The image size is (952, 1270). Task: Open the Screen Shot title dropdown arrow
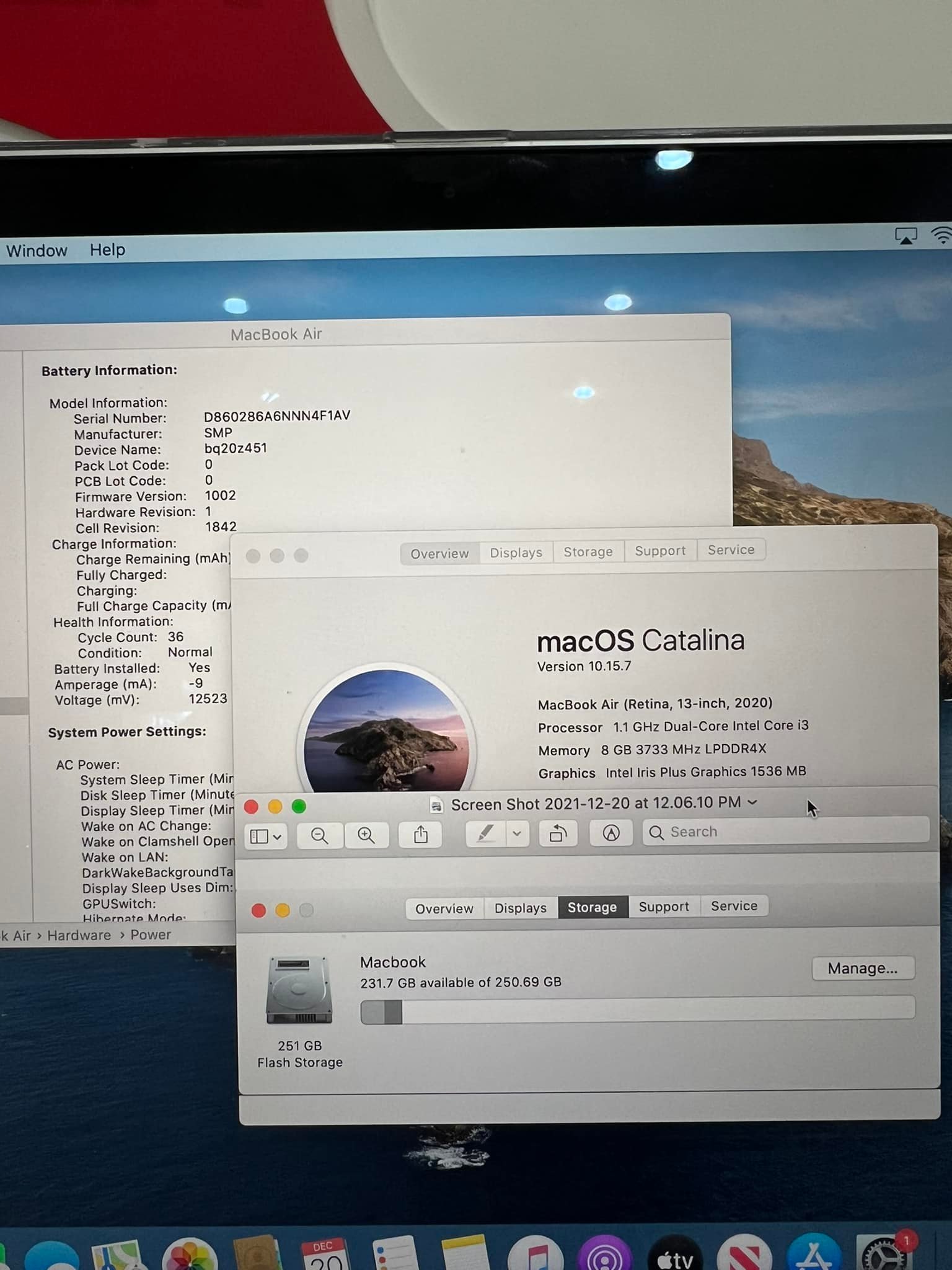click(752, 802)
